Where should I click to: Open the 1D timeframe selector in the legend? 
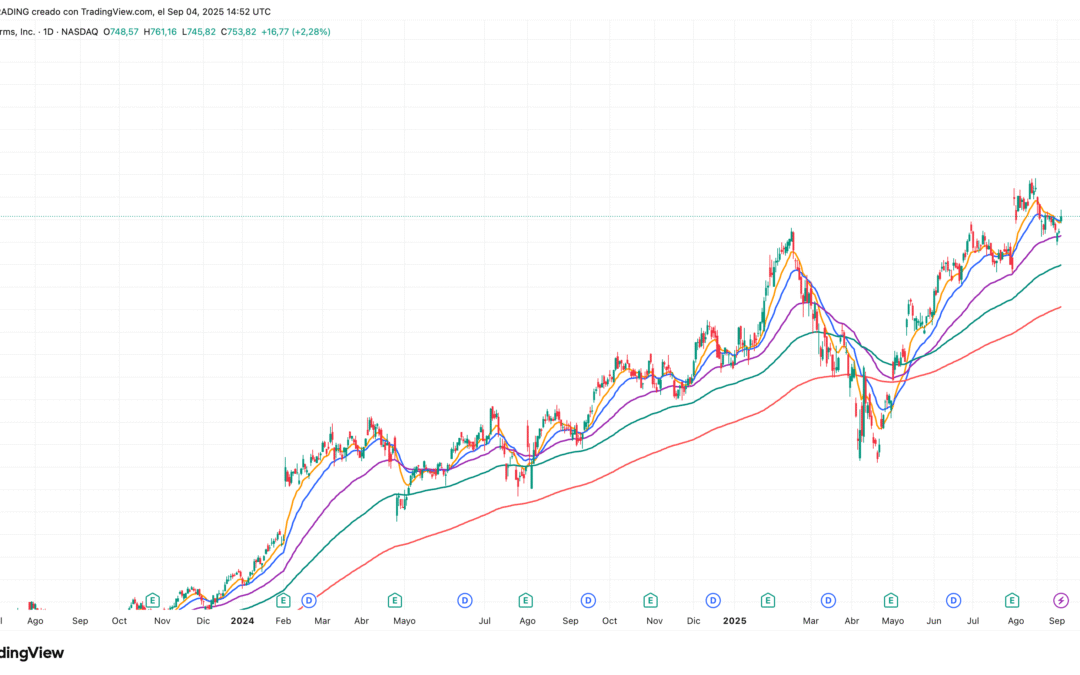click(x=48, y=31)
